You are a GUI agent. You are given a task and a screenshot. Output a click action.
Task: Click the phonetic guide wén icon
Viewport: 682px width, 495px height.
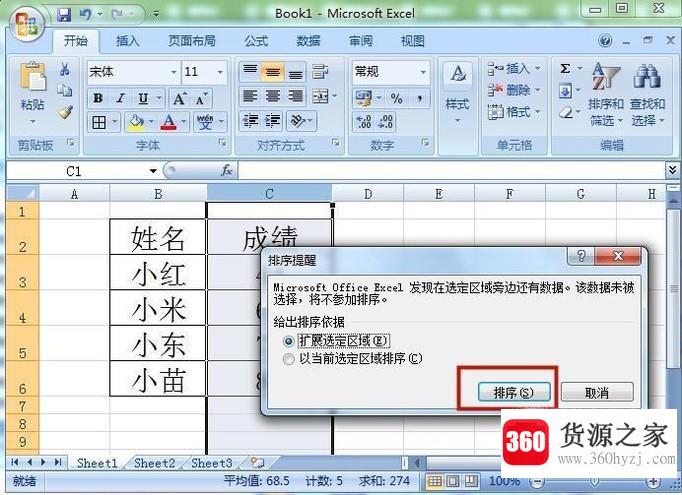[205, 122]
